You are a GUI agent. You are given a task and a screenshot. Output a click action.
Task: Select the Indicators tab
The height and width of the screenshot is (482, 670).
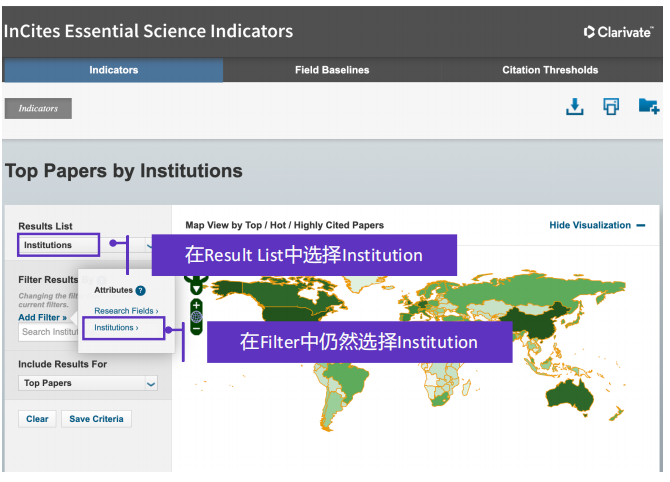pyautogui.click(x=113, y=70)
